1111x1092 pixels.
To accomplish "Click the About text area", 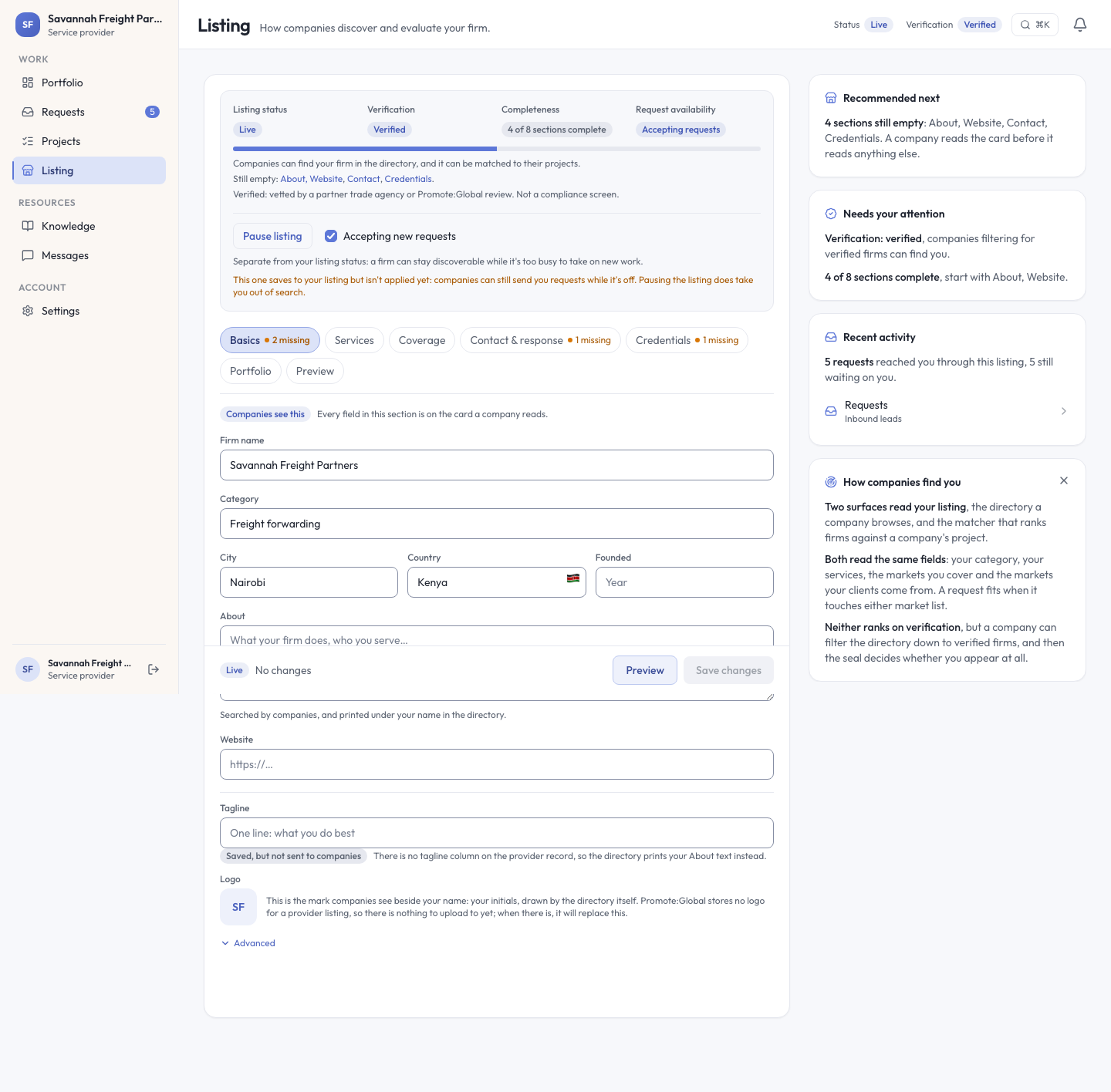I will click(x=497, y=636).
